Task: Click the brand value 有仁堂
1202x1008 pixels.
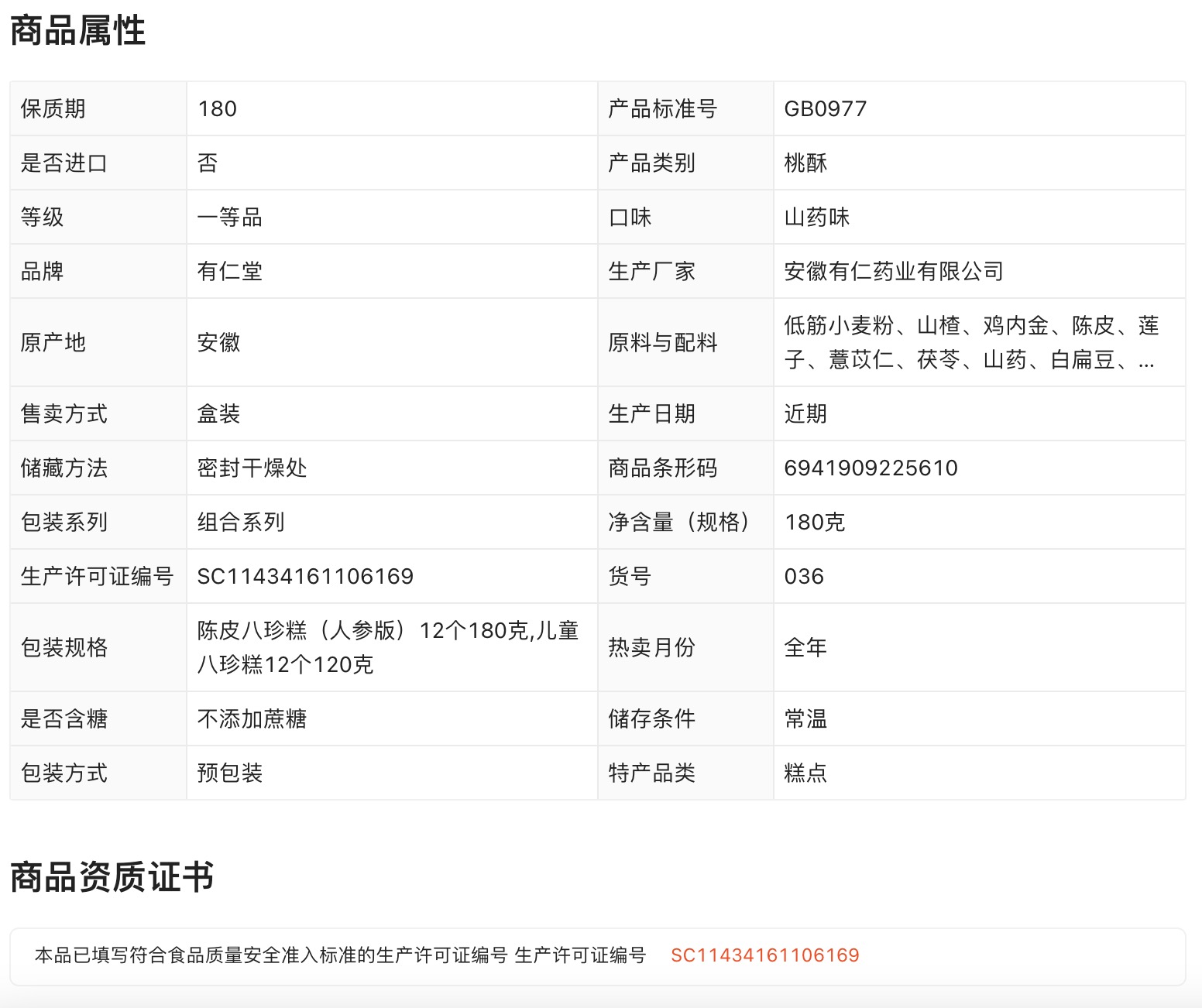Action: click(x=229, y=271)
